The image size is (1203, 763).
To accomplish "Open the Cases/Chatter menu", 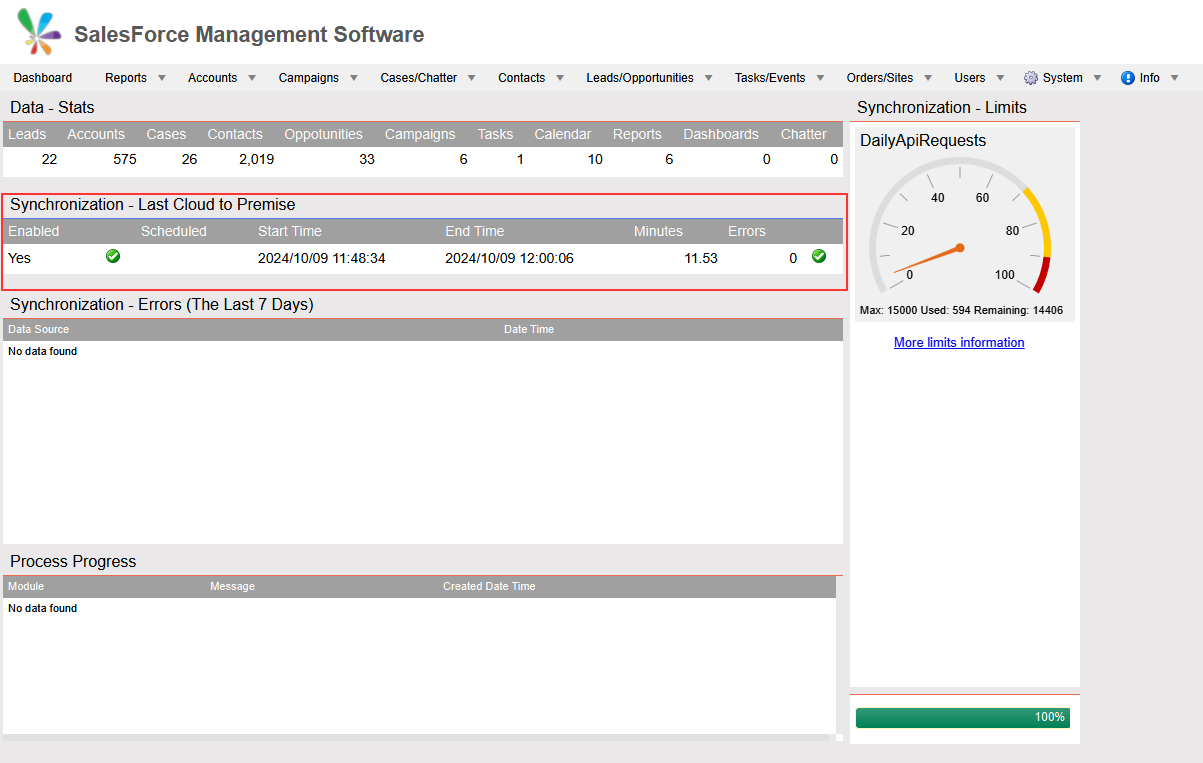I will pos(418,78).
